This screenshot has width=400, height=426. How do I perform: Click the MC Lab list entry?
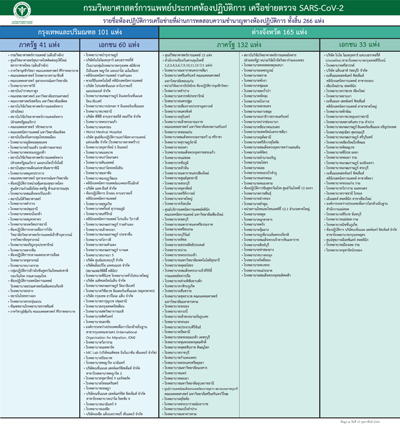120,352
